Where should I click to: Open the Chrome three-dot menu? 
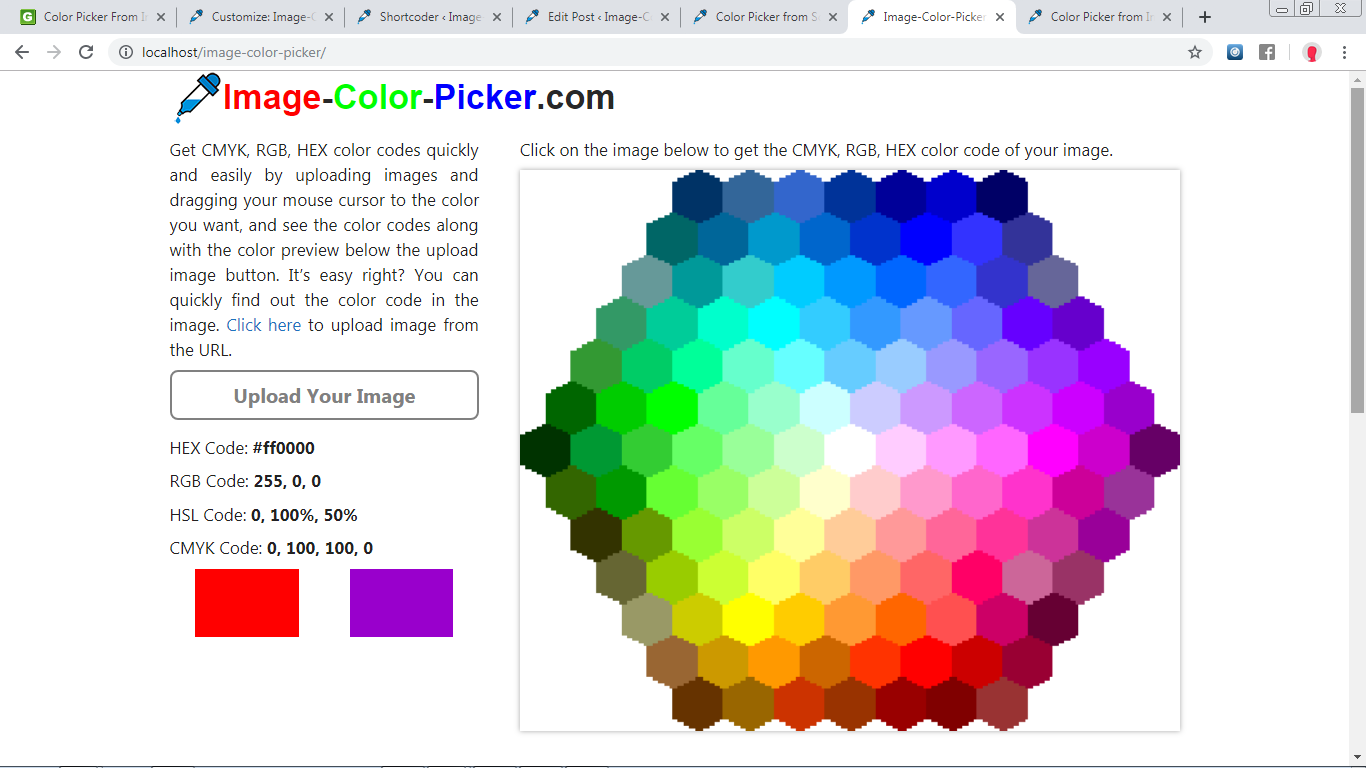(1344, 52)
